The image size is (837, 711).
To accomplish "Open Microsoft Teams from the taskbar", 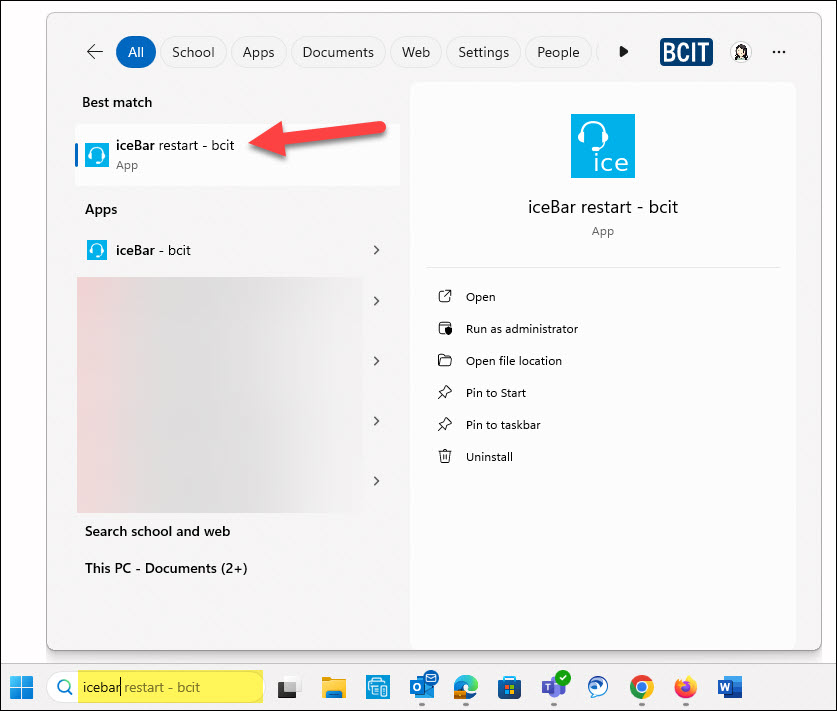I will click(x=553, y=687).
